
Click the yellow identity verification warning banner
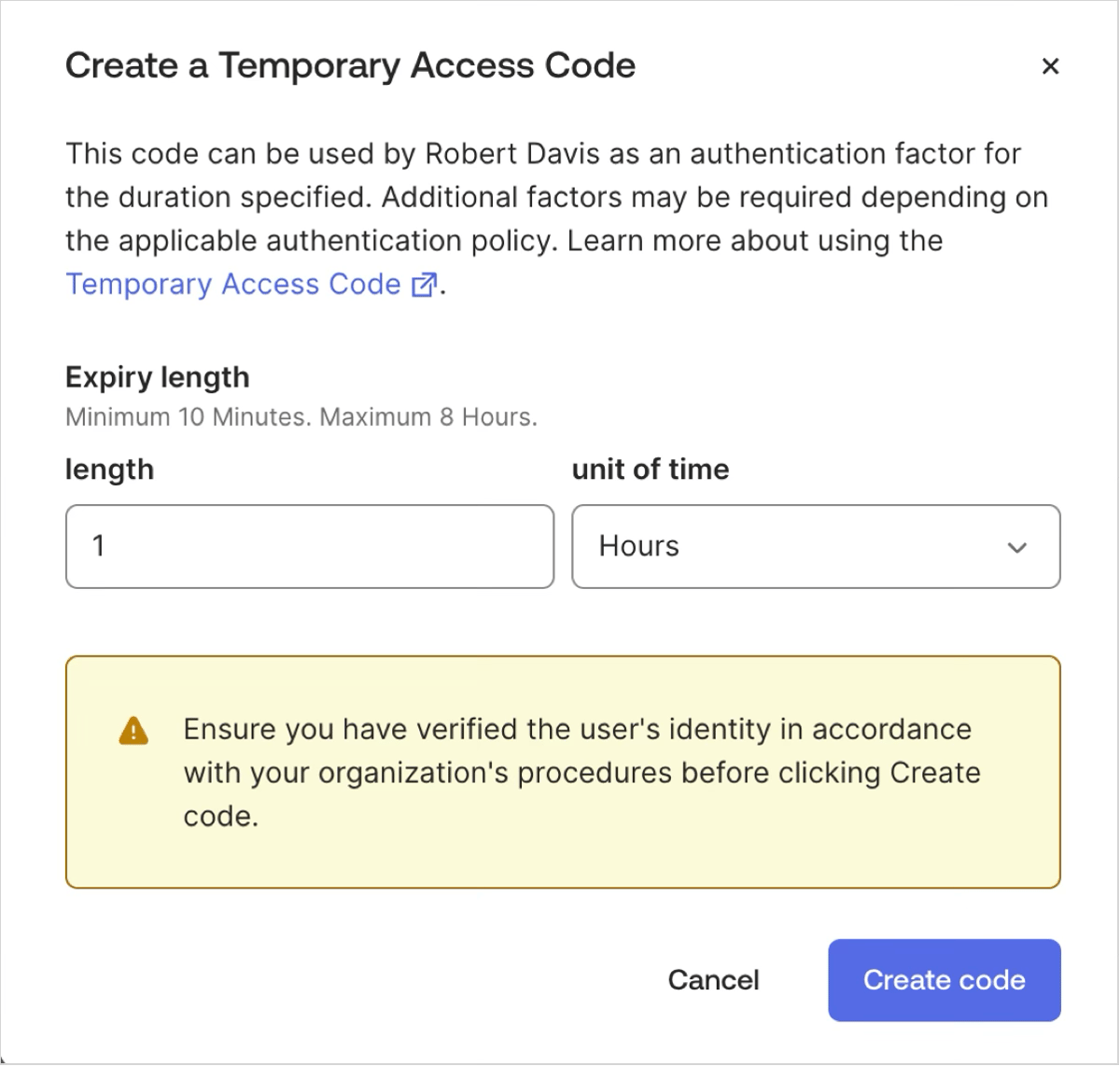[562, 772]
